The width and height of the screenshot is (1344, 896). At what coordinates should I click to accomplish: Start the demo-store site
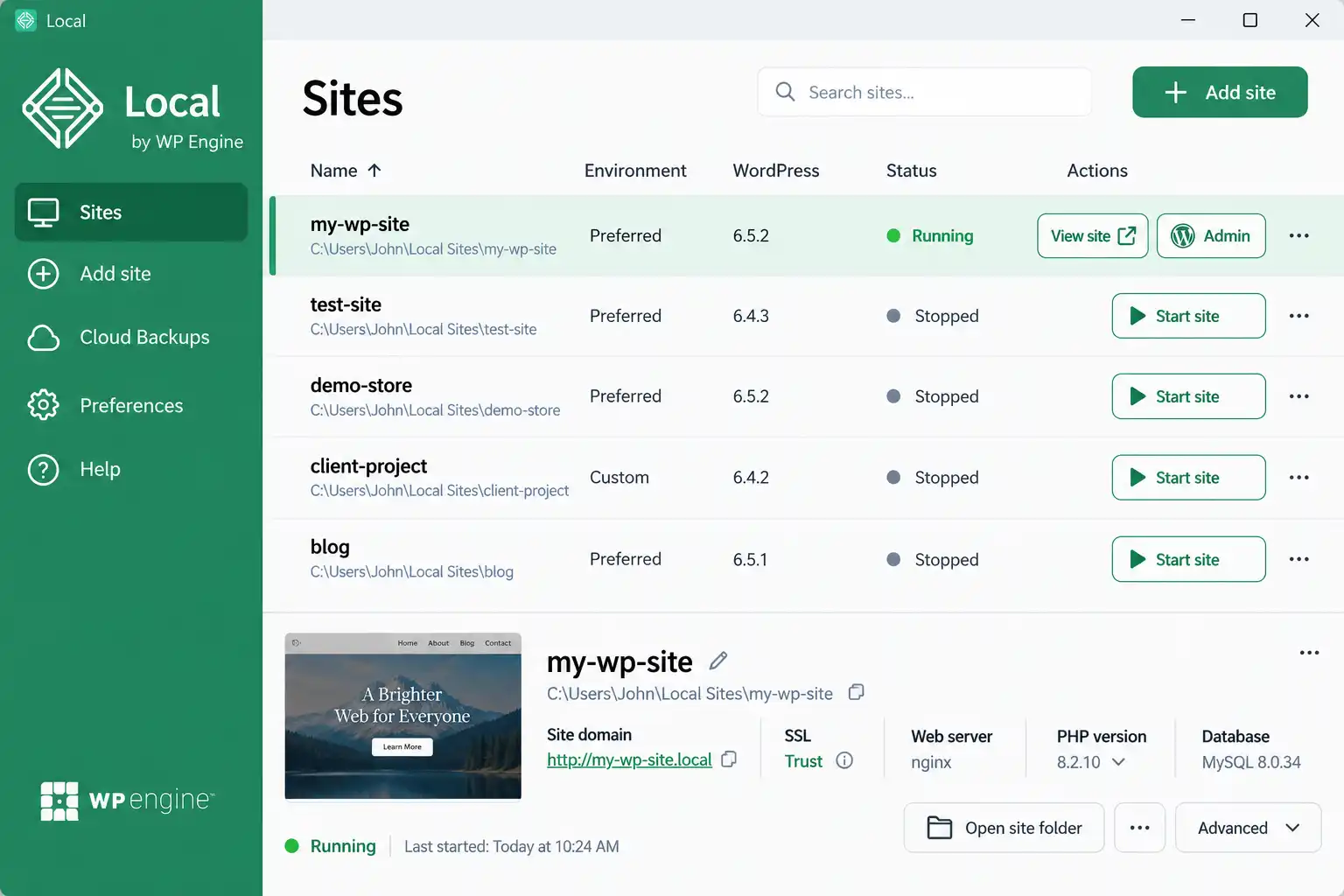click(1188, 396)
